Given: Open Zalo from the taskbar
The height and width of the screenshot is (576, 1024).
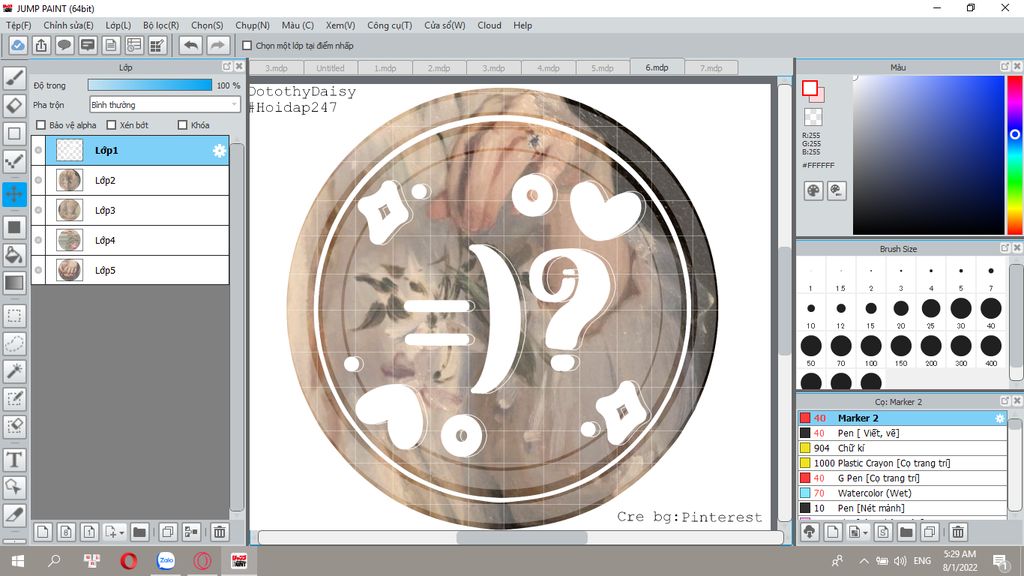Looking at the screenshot, I should [166, 561].
